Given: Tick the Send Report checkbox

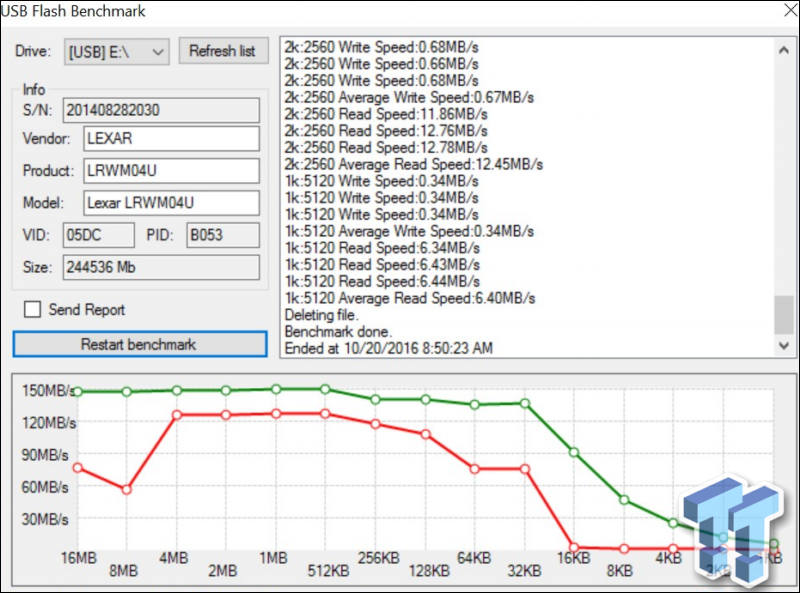Looking at the screenshot, I should point(33,309).
